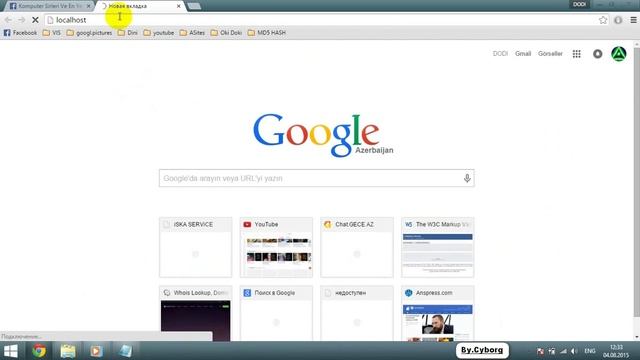Open the MD5 HASH bookmarks folder

click(267, 33)
